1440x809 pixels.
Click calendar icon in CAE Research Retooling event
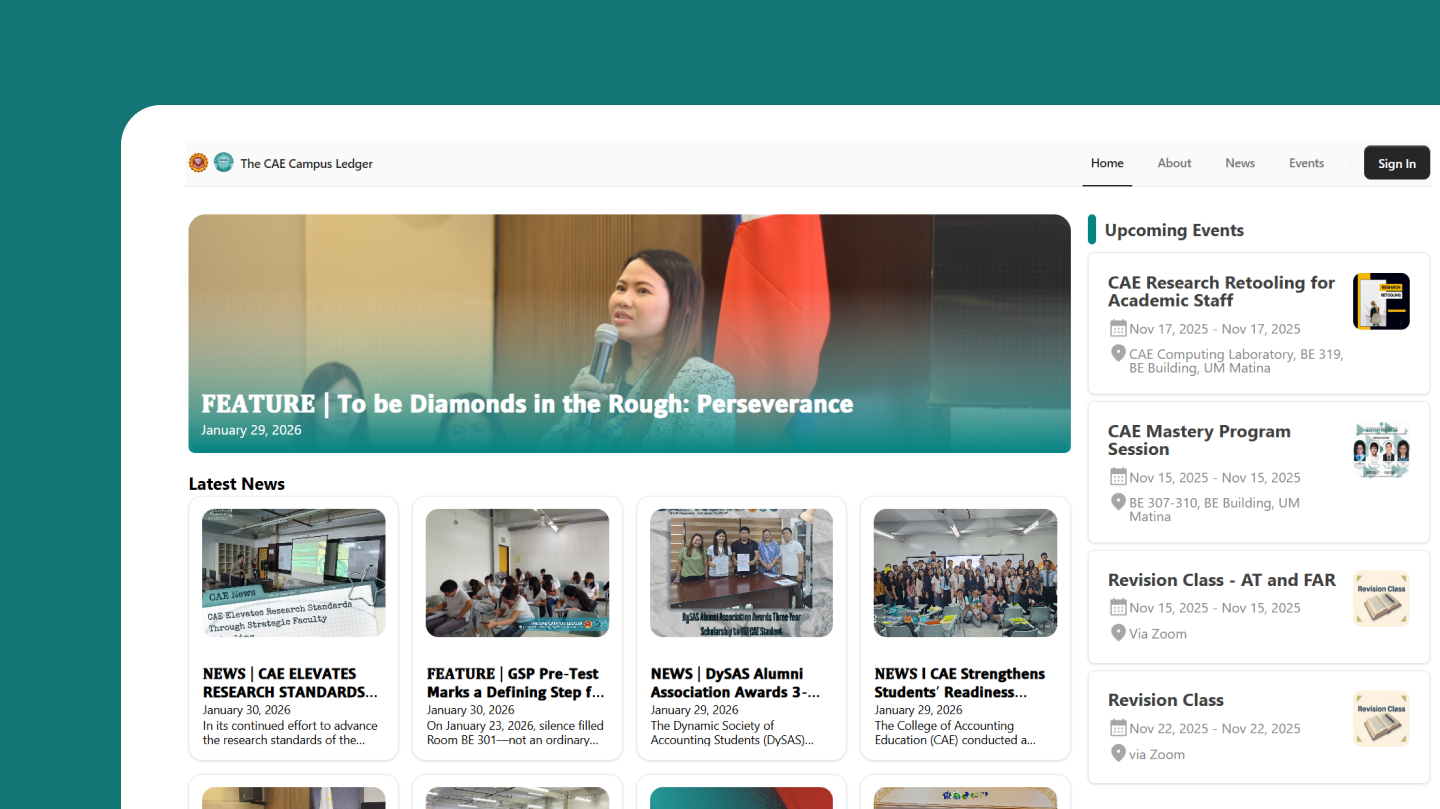(x=1118, y=329)
